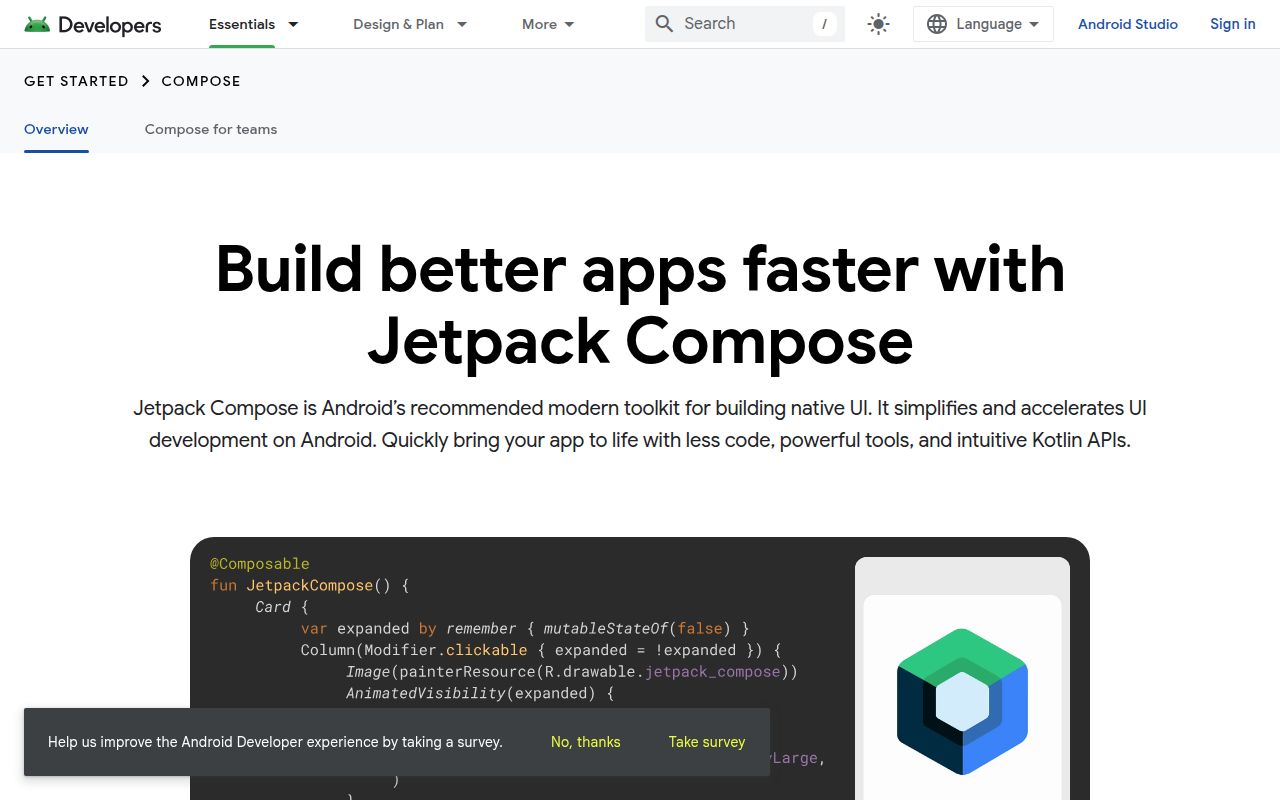Click the @Composable annotation in code
This screenshot has width=1280, height=800.
pyautogui.click(x=260, y=564)
